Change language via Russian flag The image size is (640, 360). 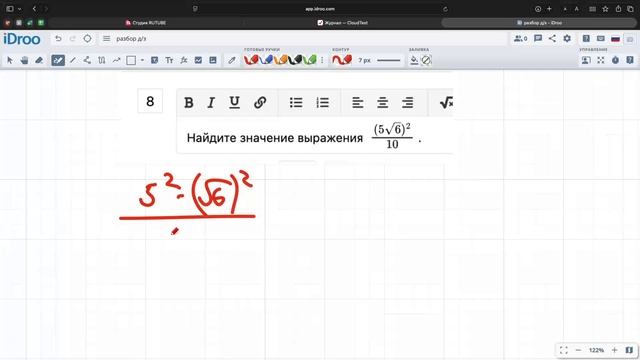click(x=616, y=39)
